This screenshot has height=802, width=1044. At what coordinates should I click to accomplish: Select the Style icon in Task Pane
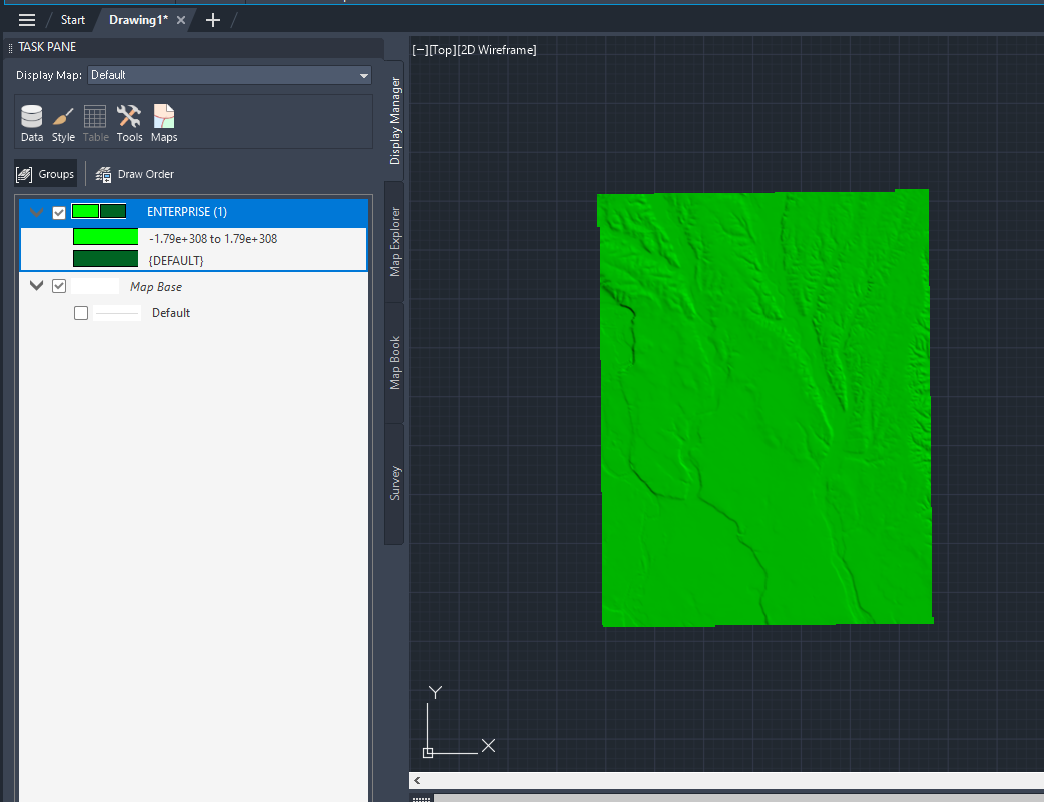tap(63, 121)
